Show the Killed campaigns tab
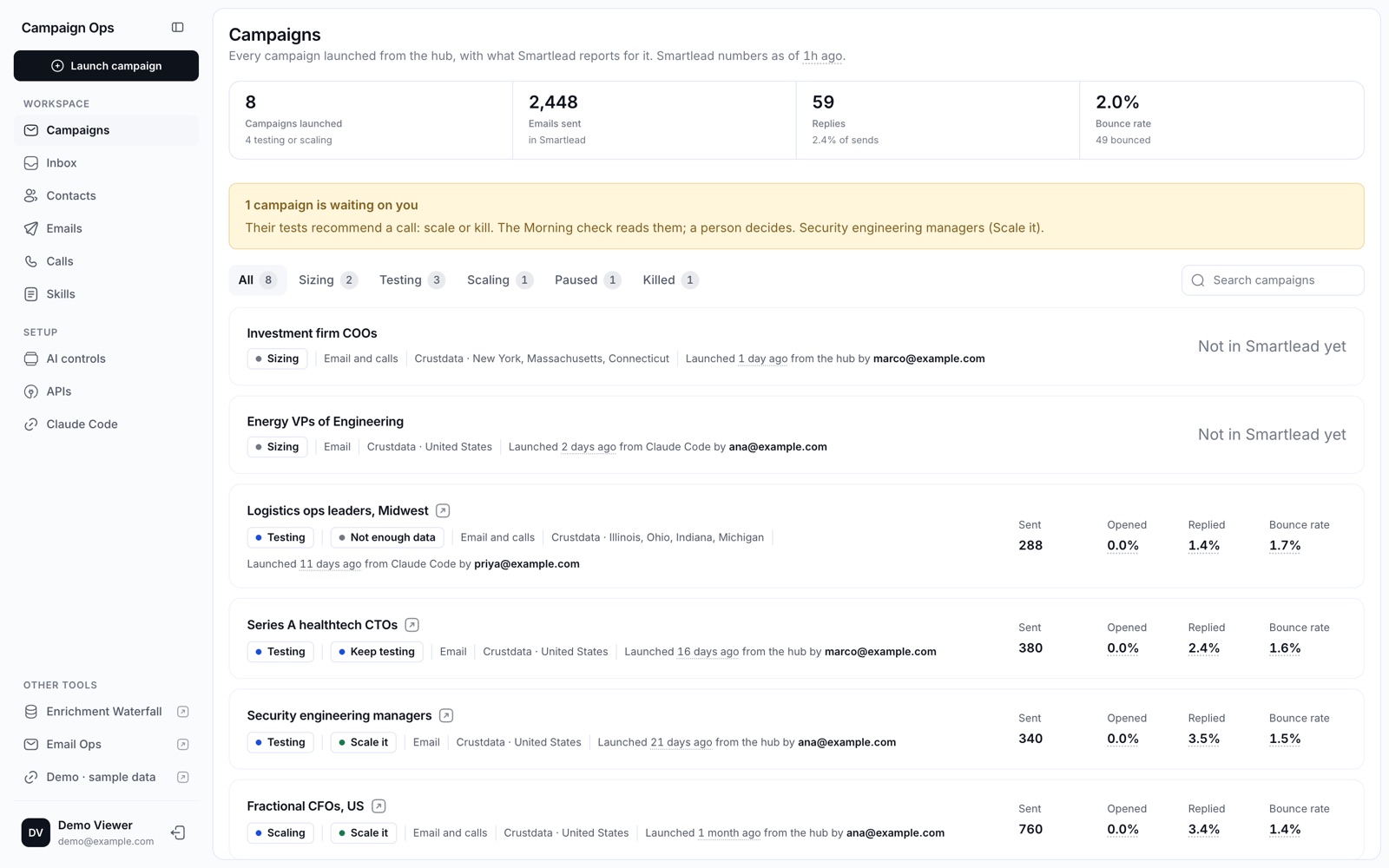The height and width of the screenshot is (868, 1389). coord(670,280)
